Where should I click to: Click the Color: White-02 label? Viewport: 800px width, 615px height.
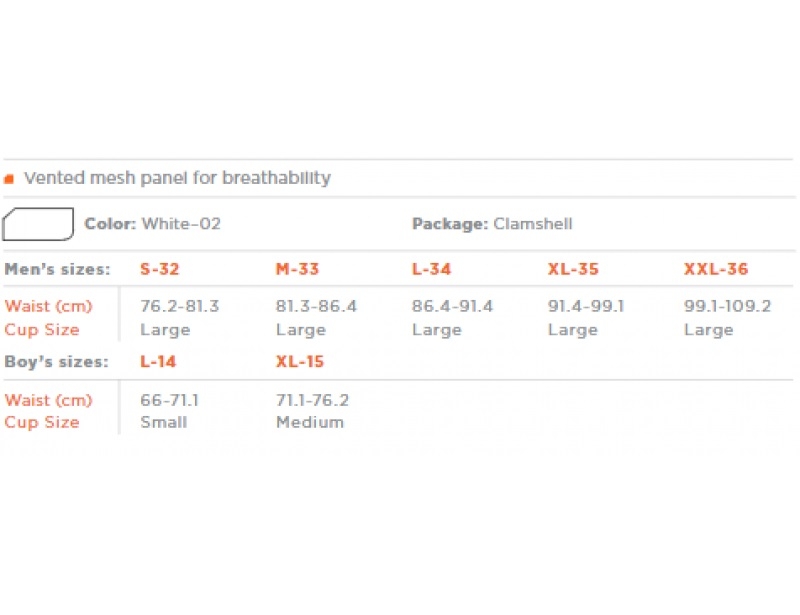(153, 224)
